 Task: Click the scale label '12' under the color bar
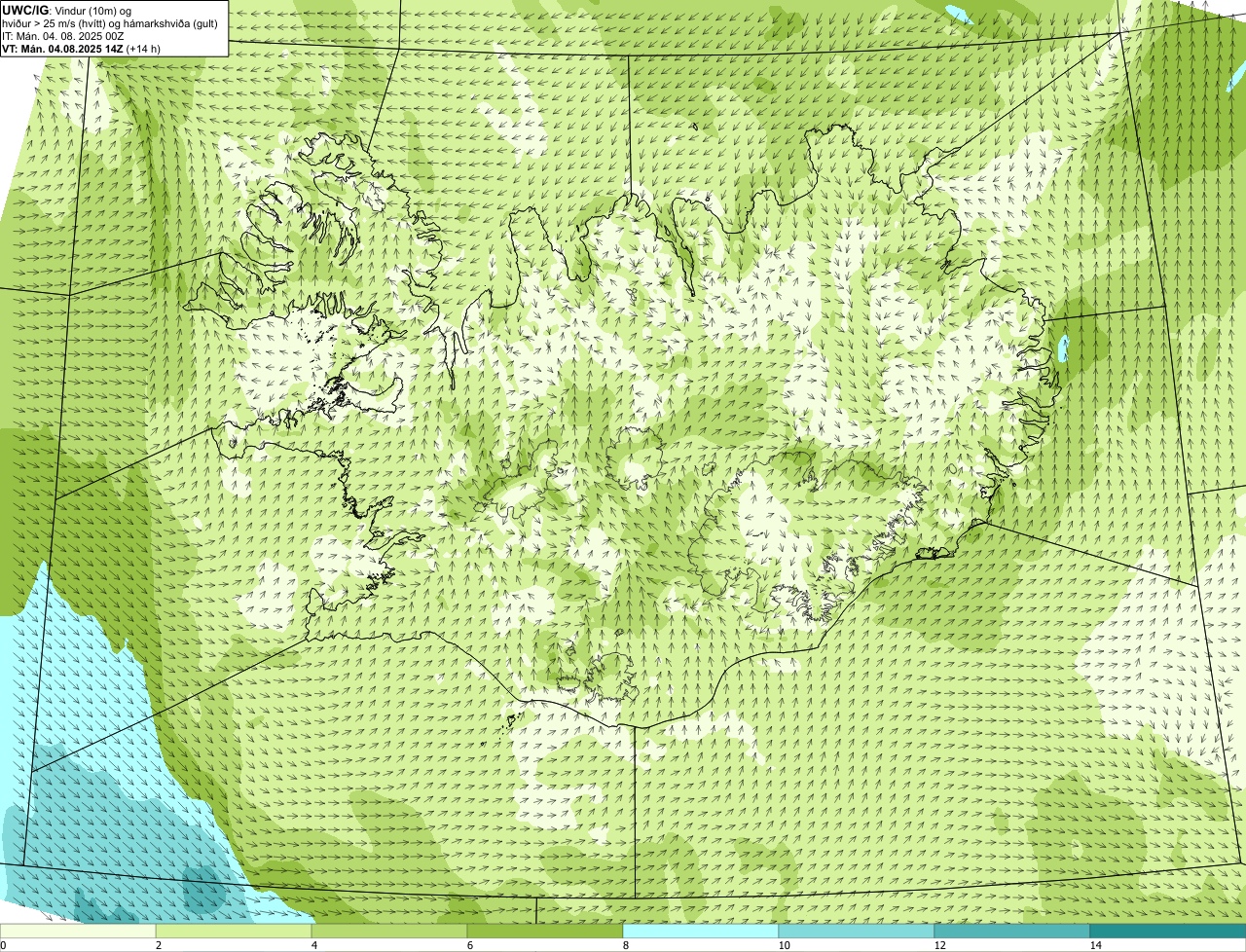pos(939,945)
